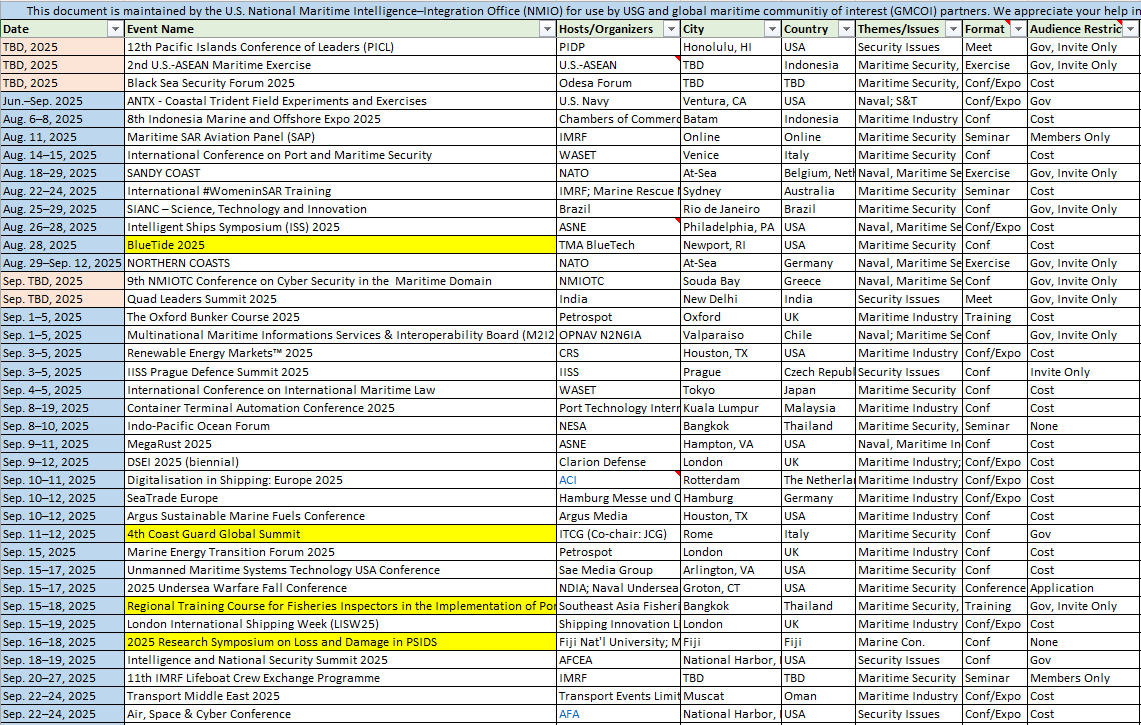Select the SeaTrade Europe cell
The height and width of the screenshot is (725, 1141).
click(341, 499)
